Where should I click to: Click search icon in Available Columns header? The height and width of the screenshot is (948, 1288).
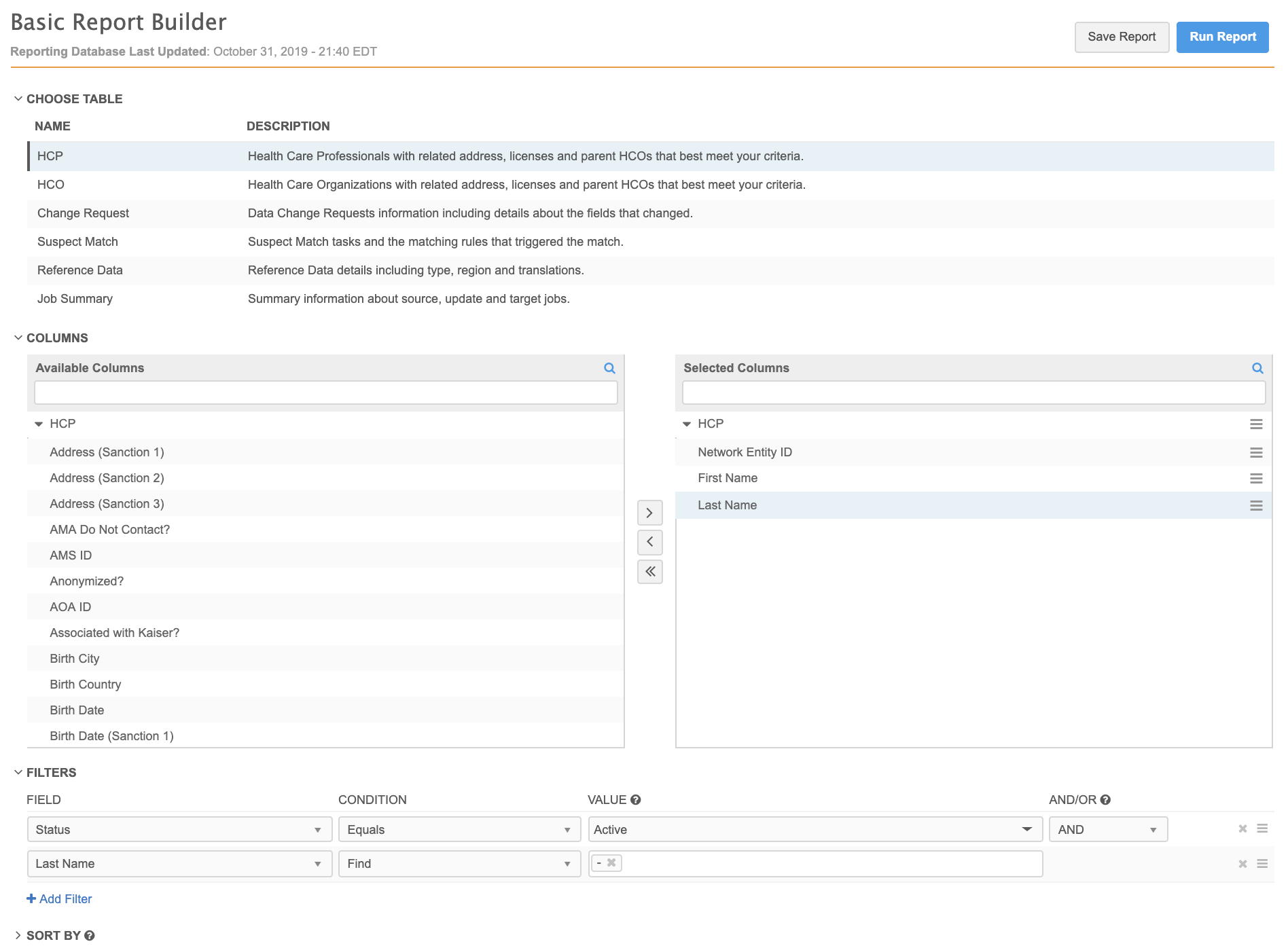coord(609,368)
